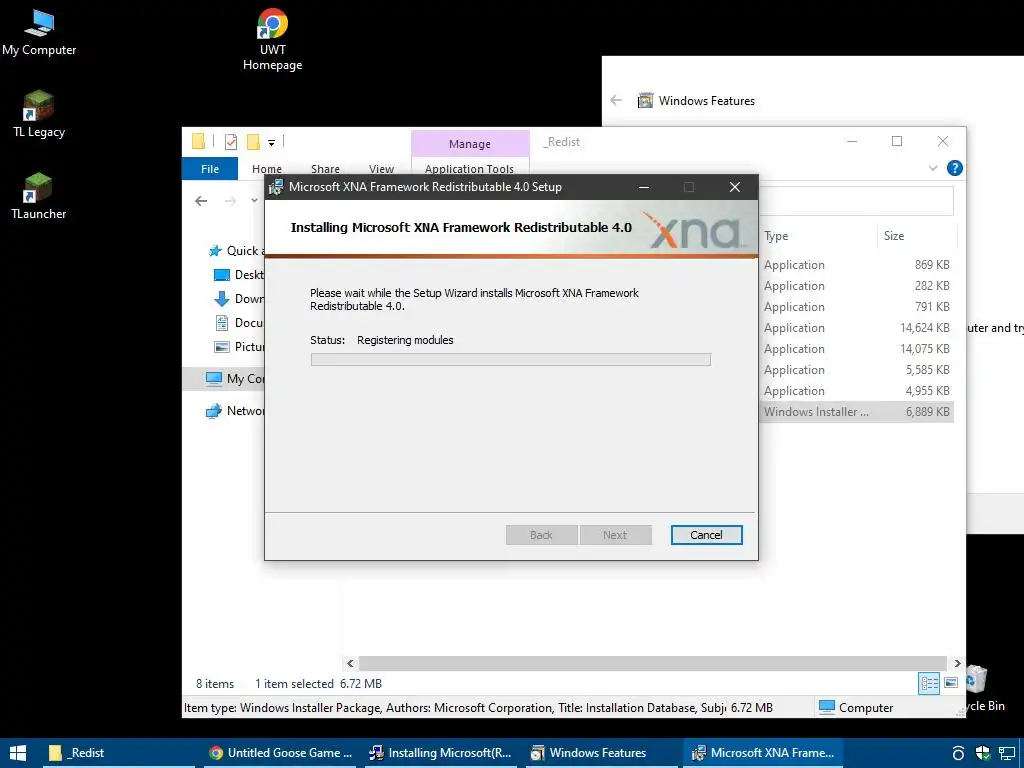Launch the TLauncher desktop shortcut

click(39, 196)
